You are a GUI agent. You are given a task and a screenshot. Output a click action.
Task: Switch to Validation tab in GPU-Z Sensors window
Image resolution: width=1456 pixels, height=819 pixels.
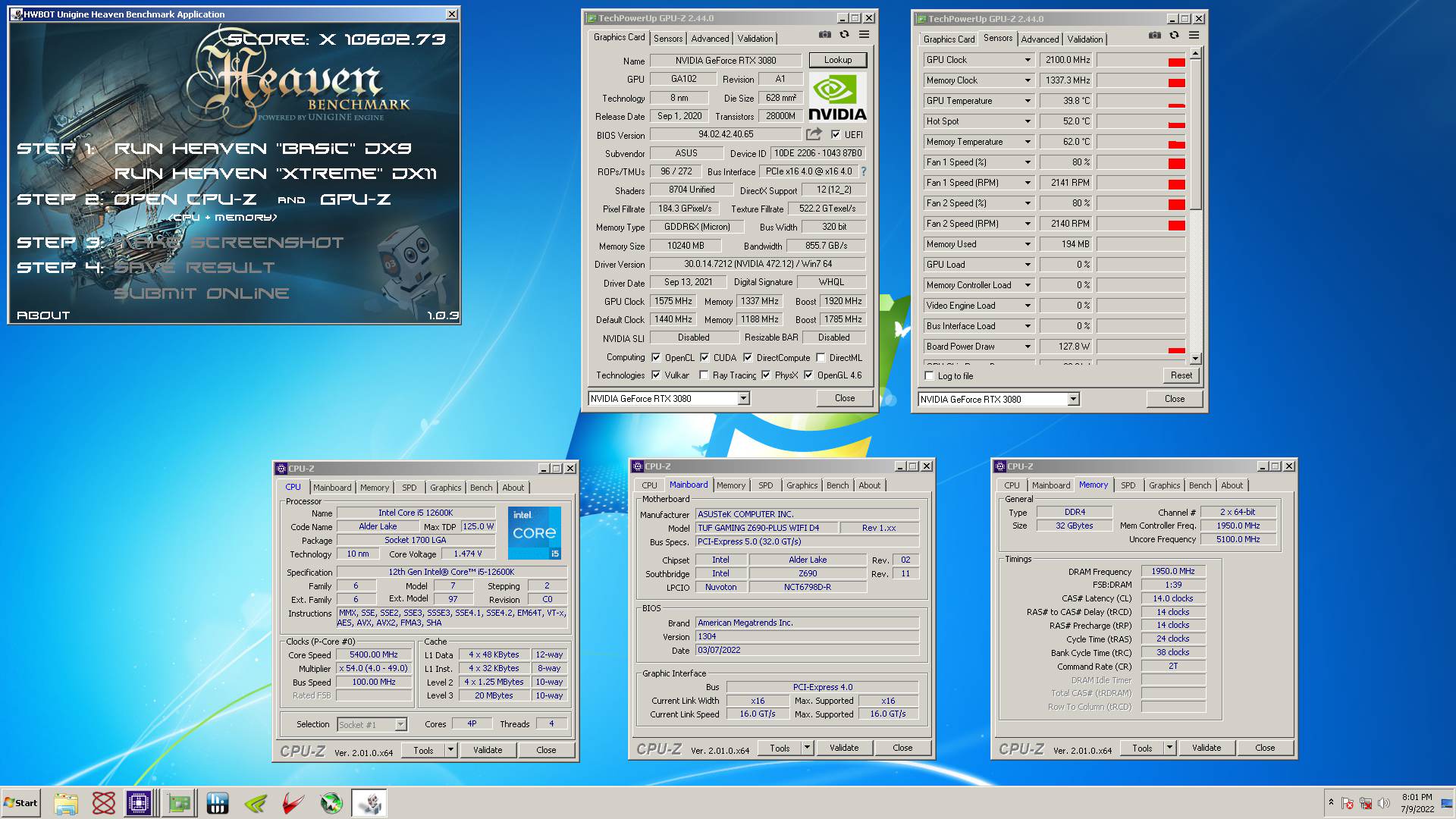pyautogui.click(x=1085, y=39)
